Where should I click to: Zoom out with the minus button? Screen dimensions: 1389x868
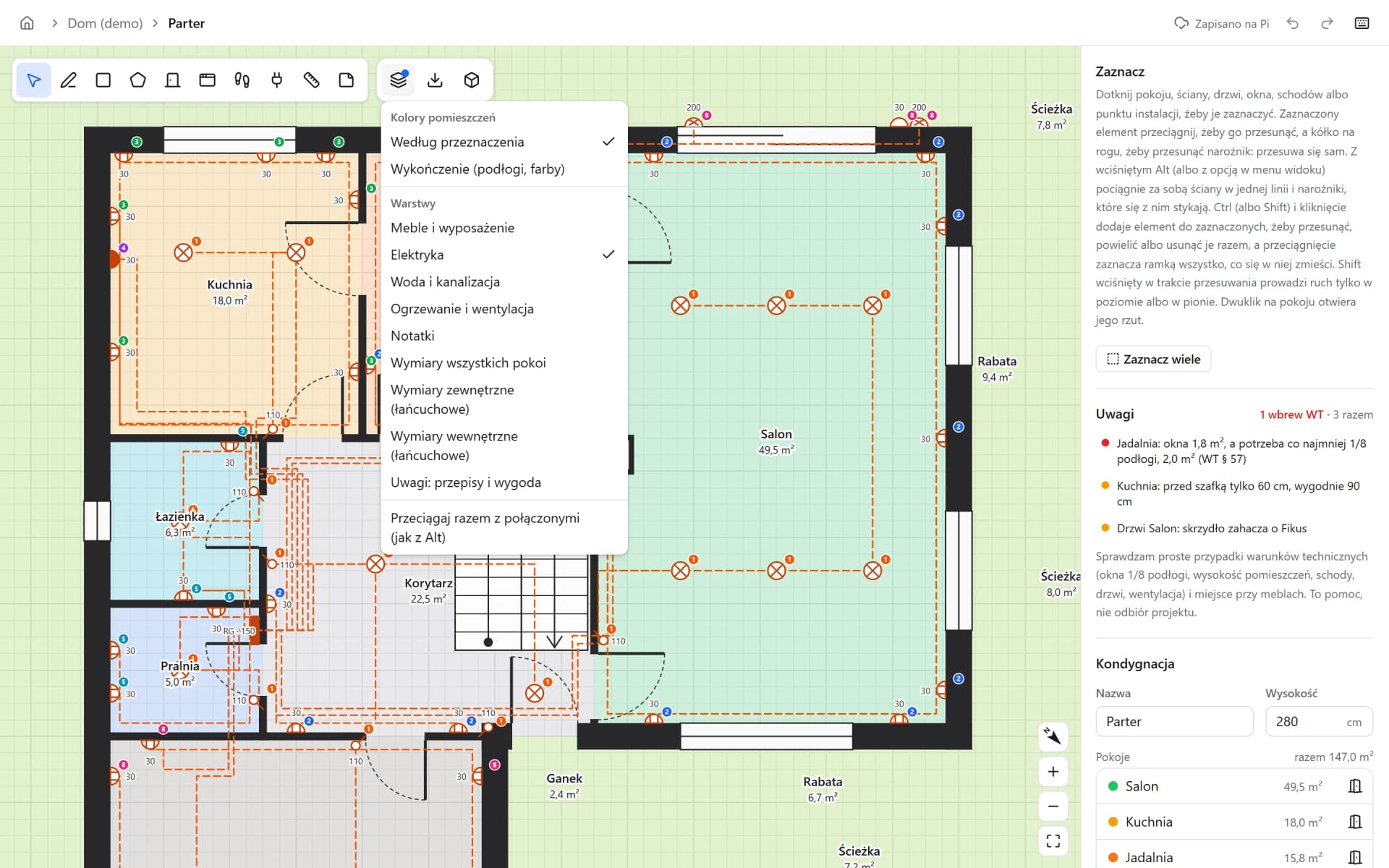[1053, 807]
